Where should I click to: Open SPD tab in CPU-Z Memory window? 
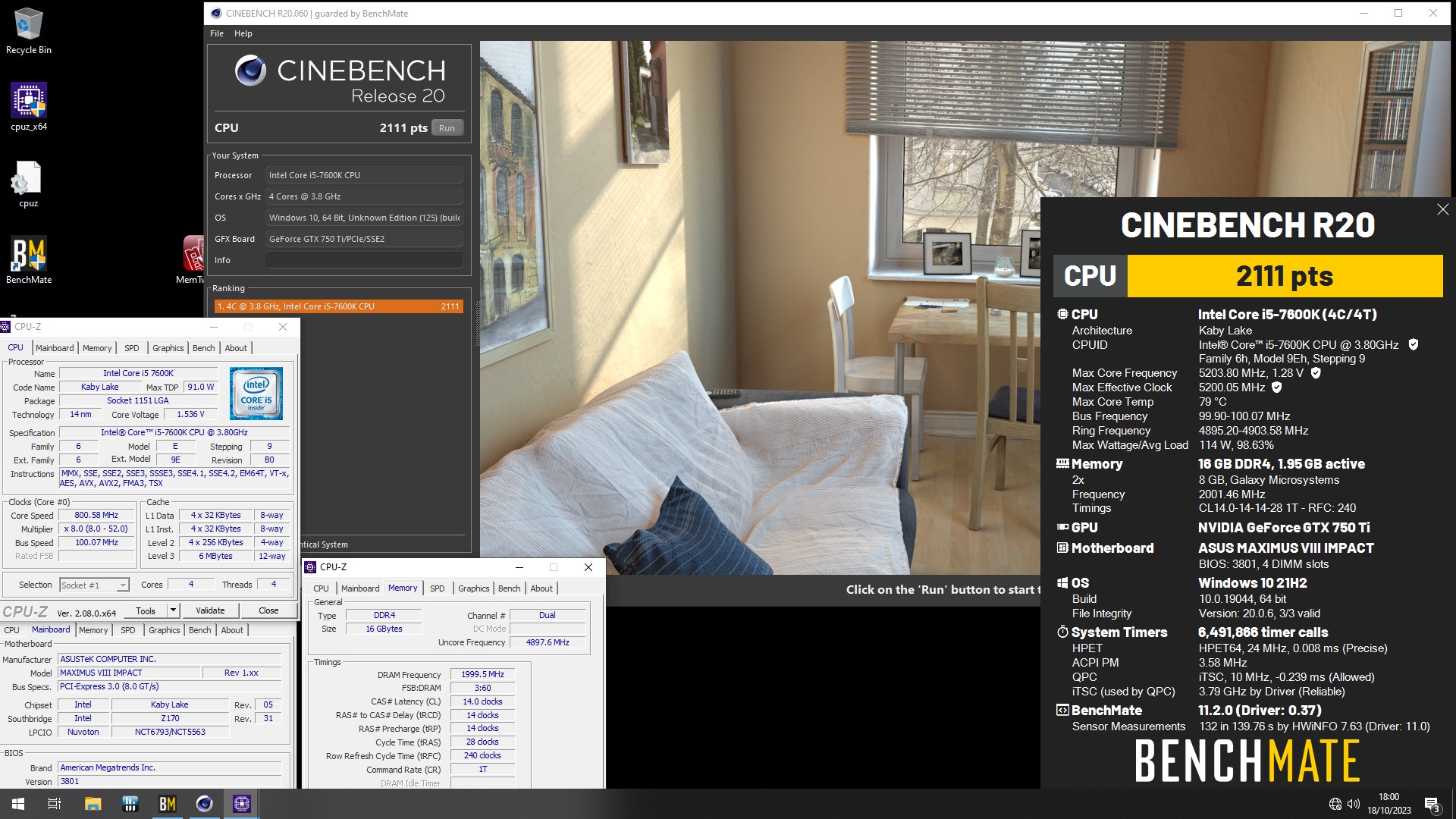(x=438, y=588)
